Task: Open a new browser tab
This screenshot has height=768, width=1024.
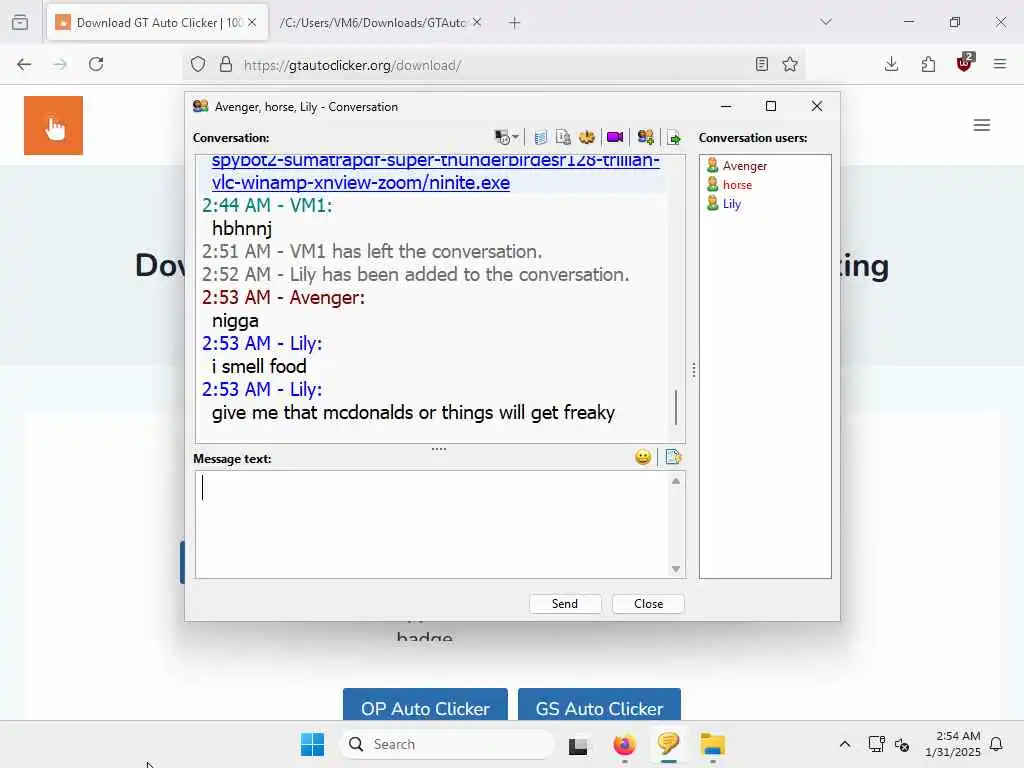Action: coord(515,23)
